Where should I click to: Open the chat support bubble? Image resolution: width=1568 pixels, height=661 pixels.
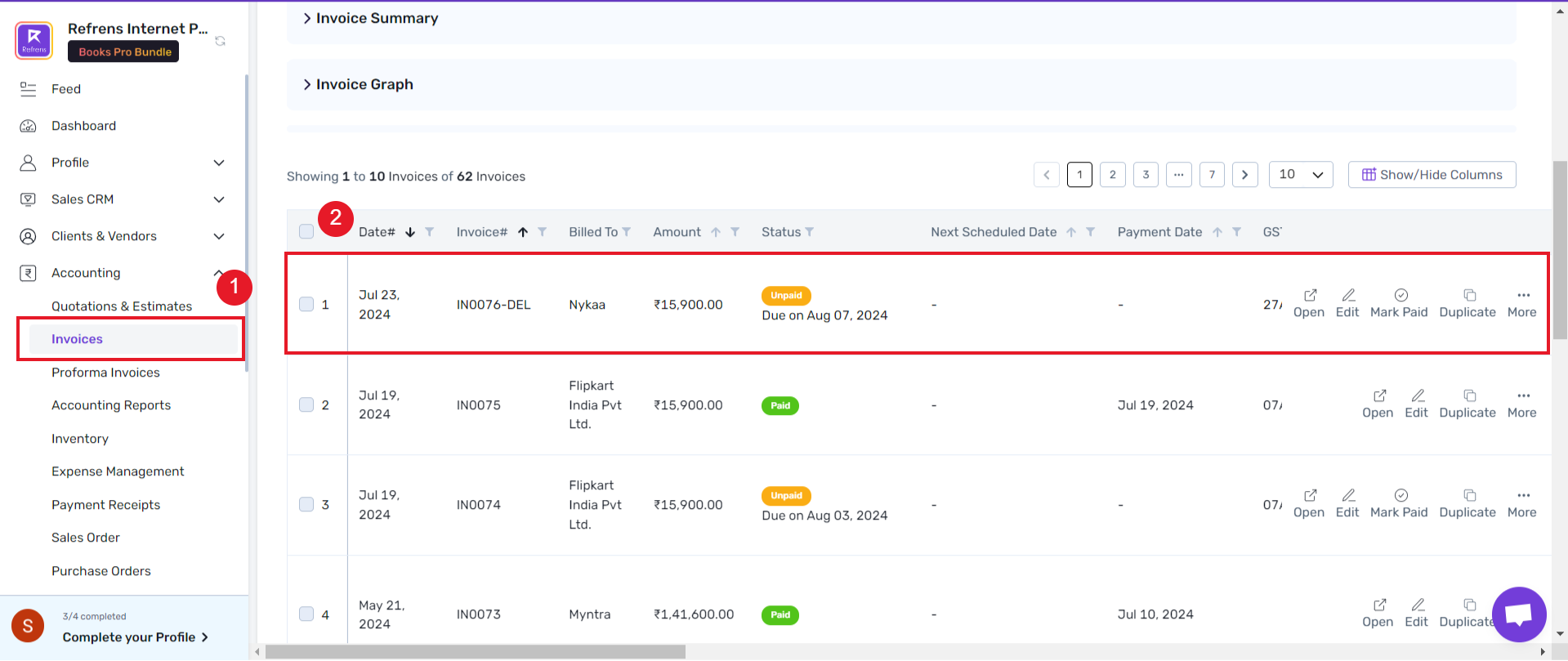tap(1519, 614)
